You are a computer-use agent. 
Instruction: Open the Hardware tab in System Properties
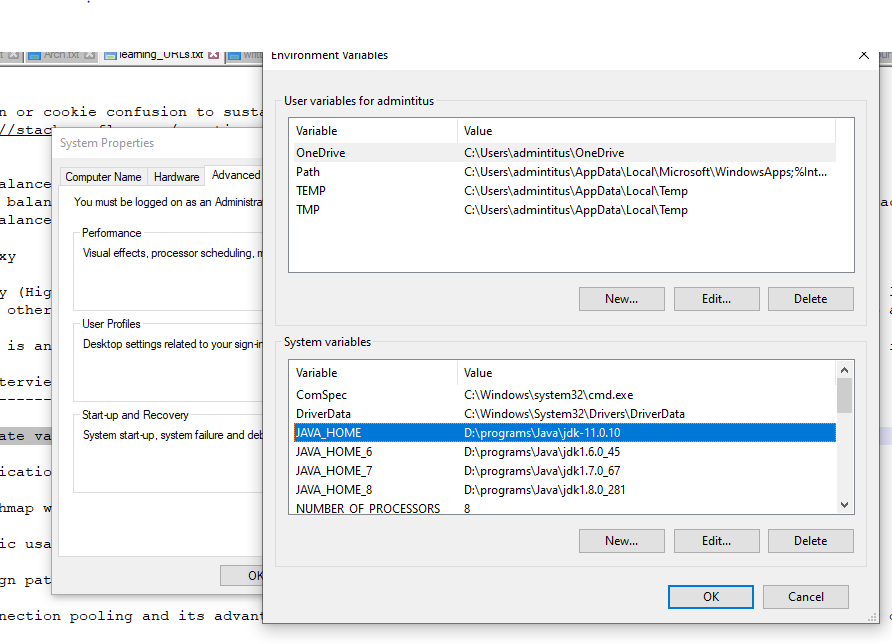[x=176, y=177]
